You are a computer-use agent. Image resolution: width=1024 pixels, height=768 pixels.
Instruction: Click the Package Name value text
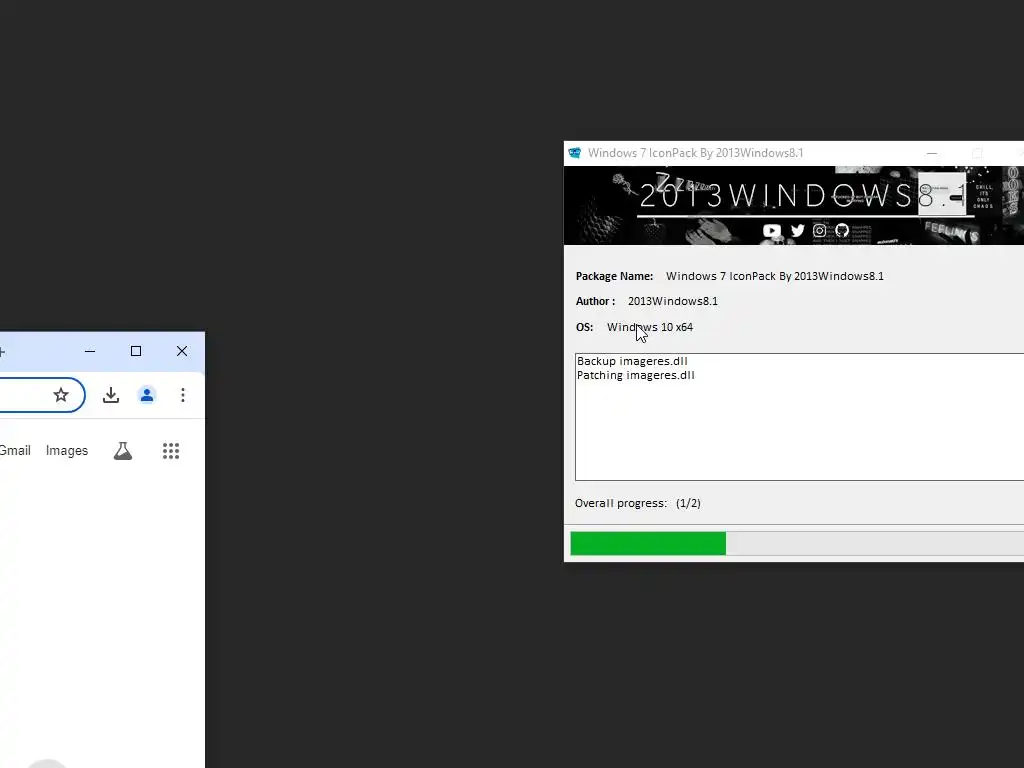tap(775, 276)
